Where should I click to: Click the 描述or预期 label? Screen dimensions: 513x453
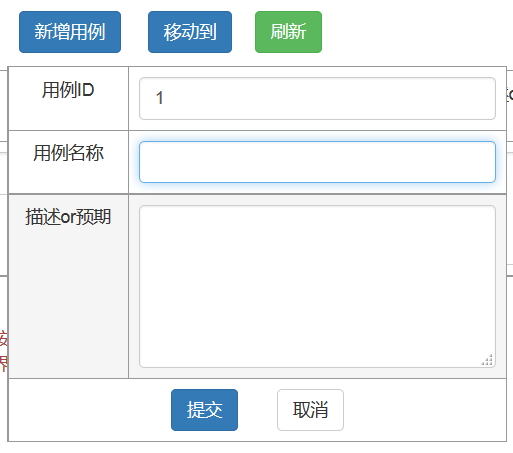pyautogui.click(x=68, y=217)
